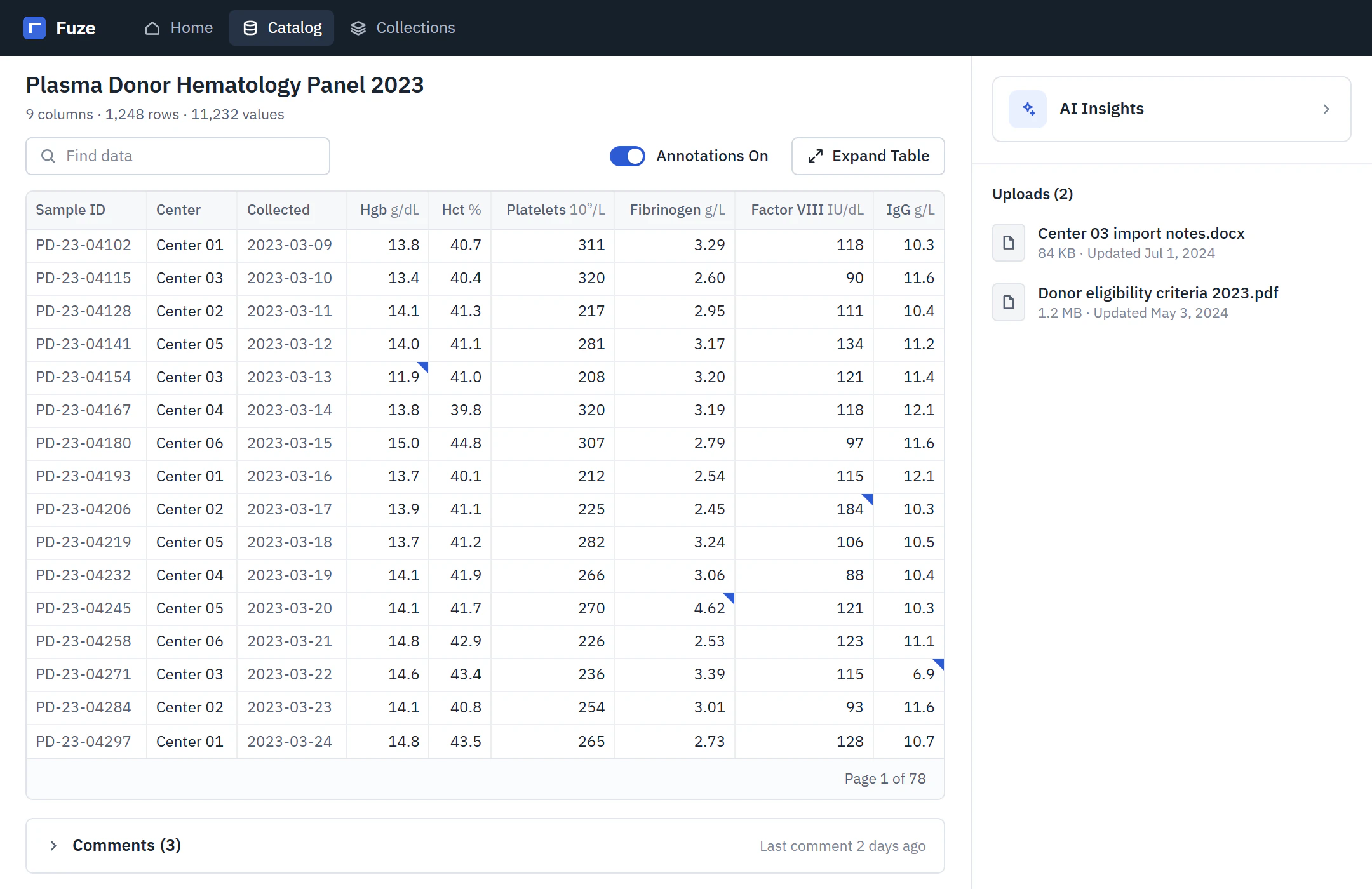Click the Center column header
Screen dimensions: 1372x889
pos(192,210)
